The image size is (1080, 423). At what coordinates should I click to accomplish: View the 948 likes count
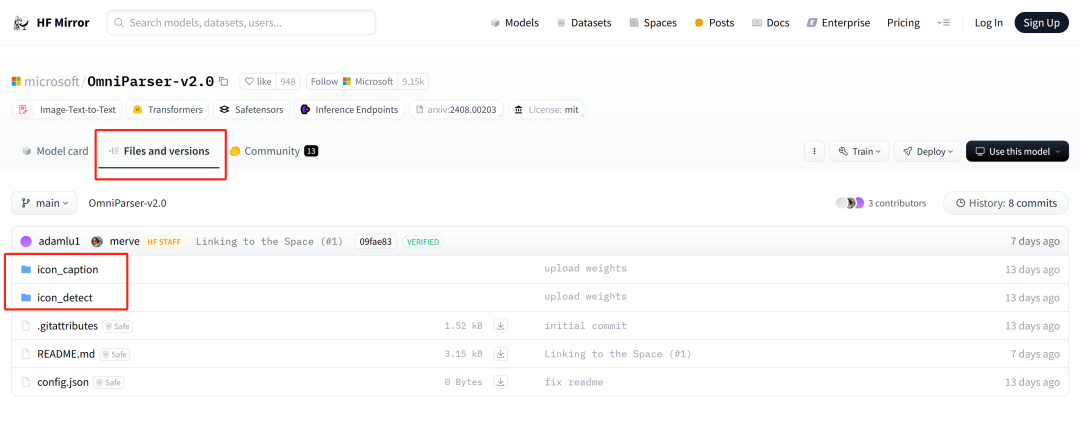coord(288,81)
